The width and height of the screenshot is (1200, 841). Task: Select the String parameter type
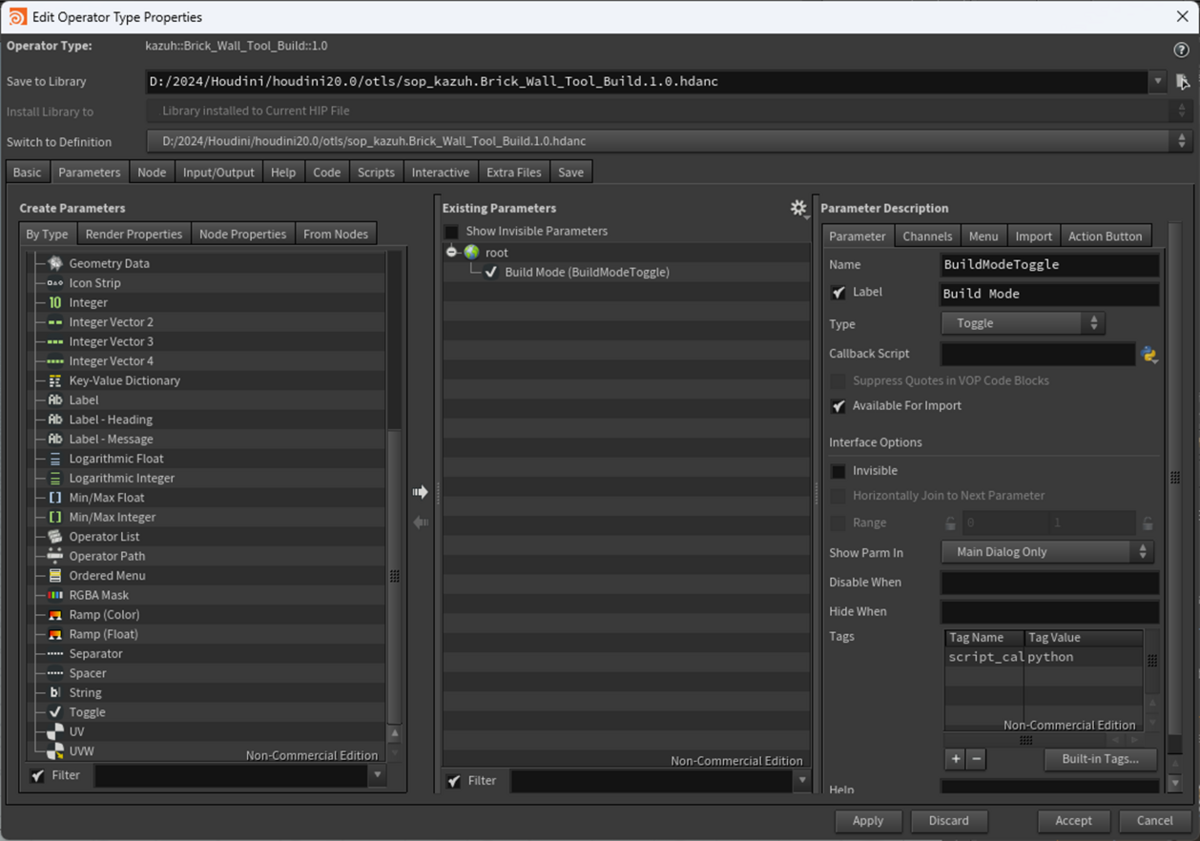click(85, 693)
